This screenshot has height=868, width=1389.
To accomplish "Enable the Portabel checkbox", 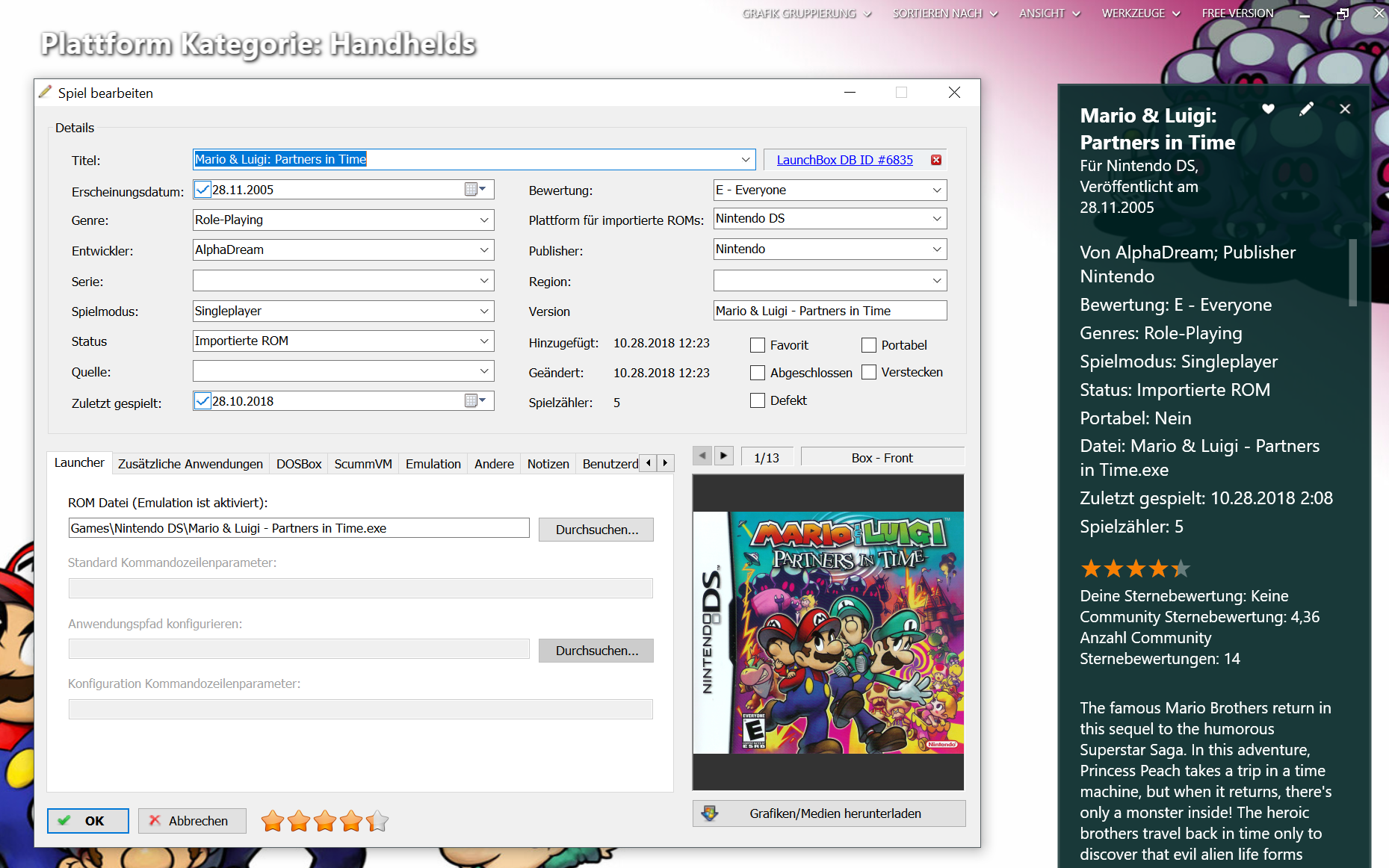I will coord(869,345).
